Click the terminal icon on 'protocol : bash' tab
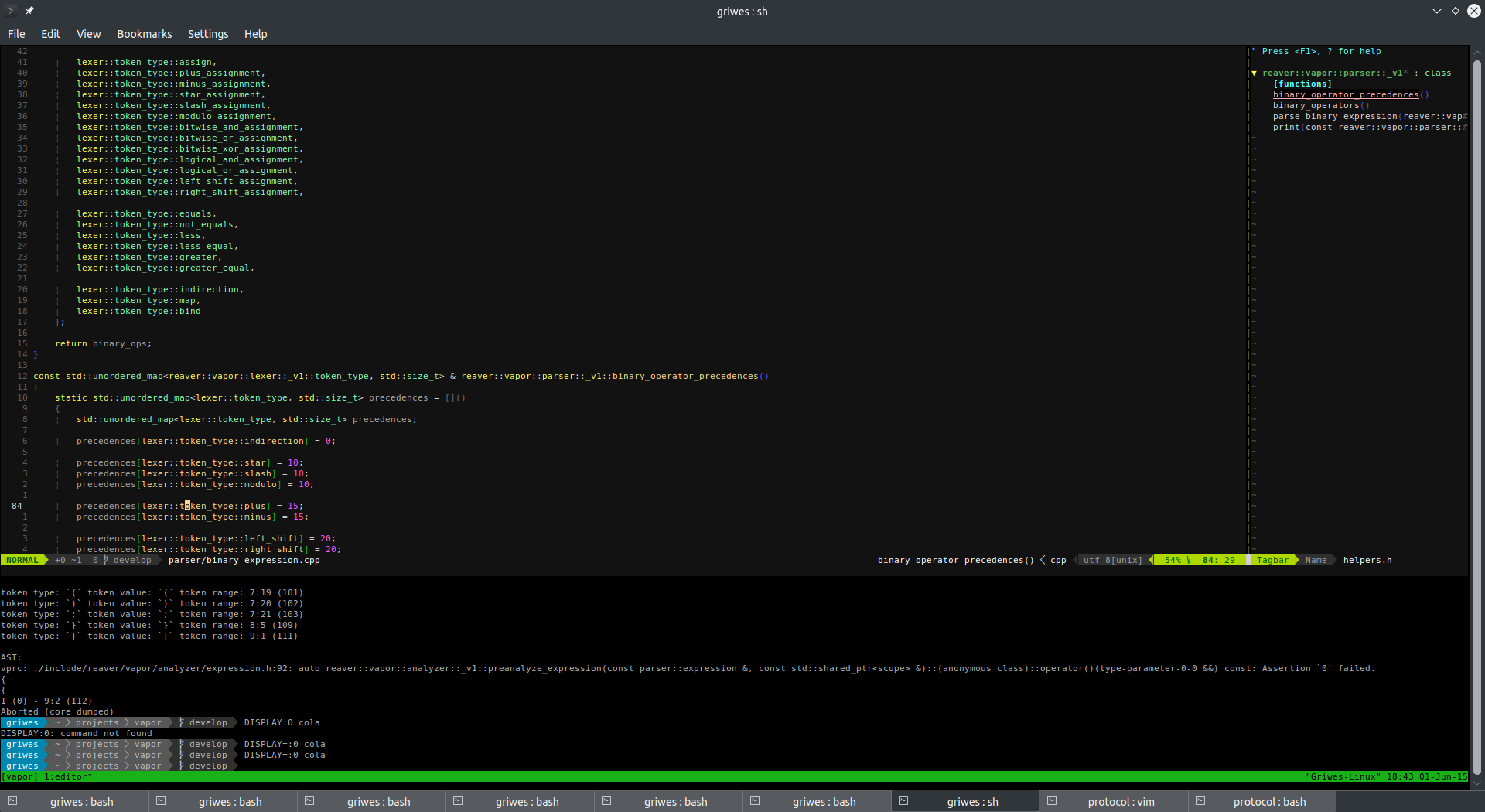The height and width of the screenshot is (812, 1485). 1200,800
